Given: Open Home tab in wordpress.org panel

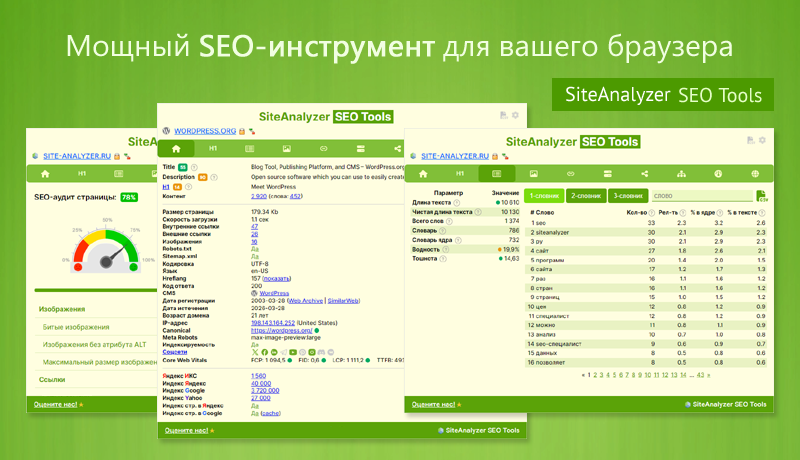Looking at the screenshot, I should (x=176, y=148).
